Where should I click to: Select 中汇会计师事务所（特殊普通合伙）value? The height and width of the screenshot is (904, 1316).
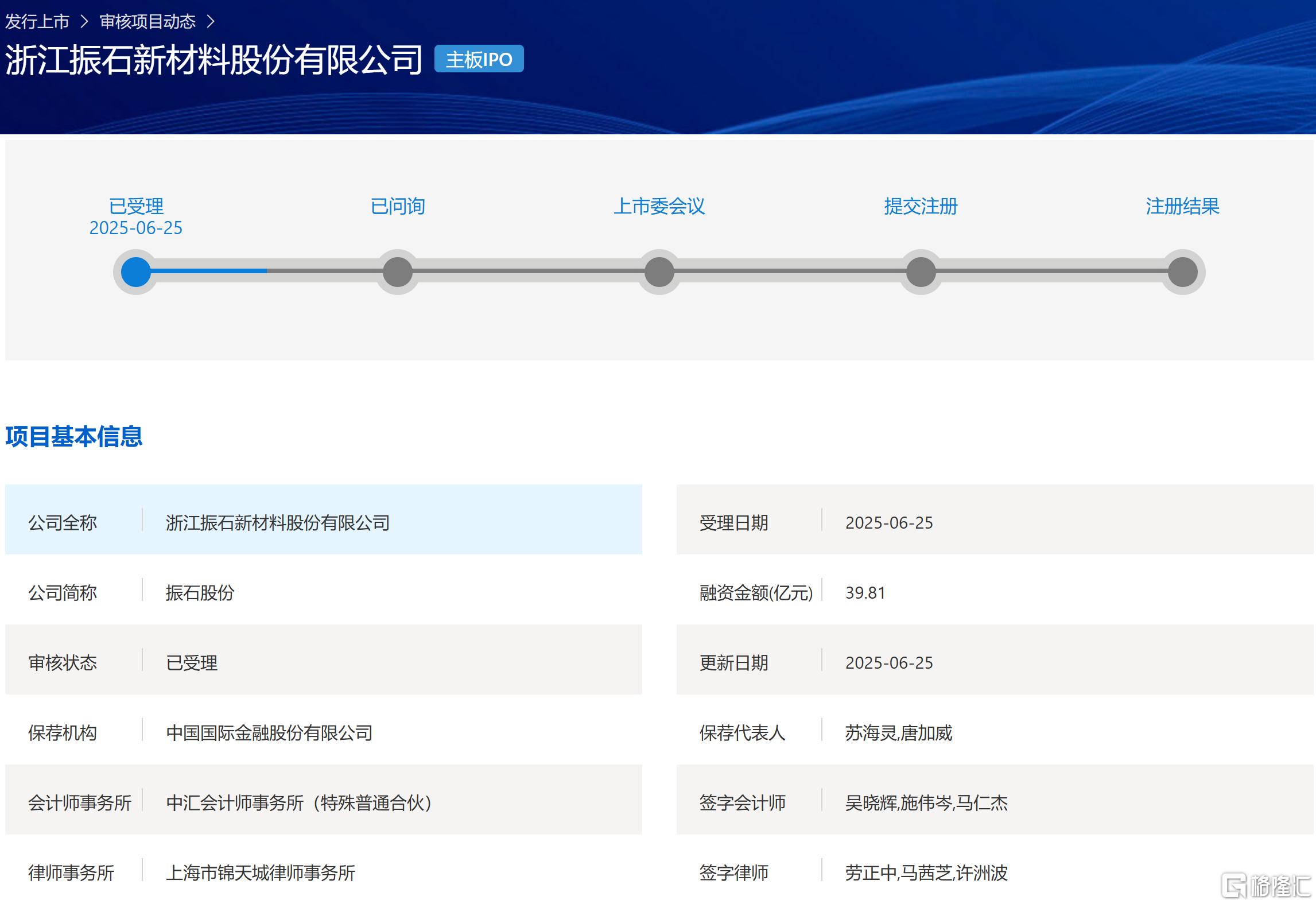pos(299,802)
